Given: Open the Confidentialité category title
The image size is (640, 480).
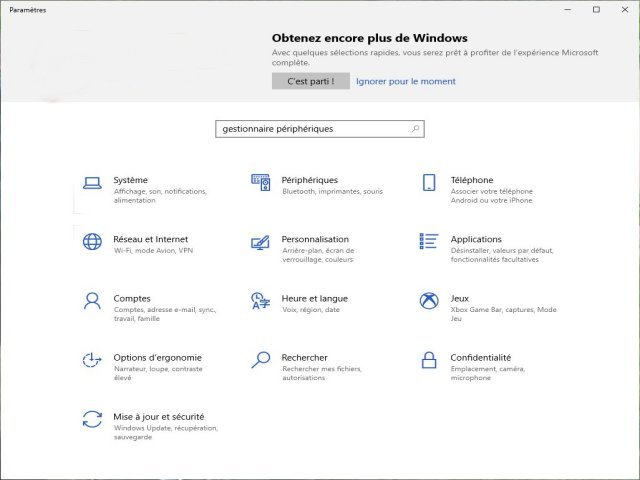Looking at the screenshot, I should (480, 358).
